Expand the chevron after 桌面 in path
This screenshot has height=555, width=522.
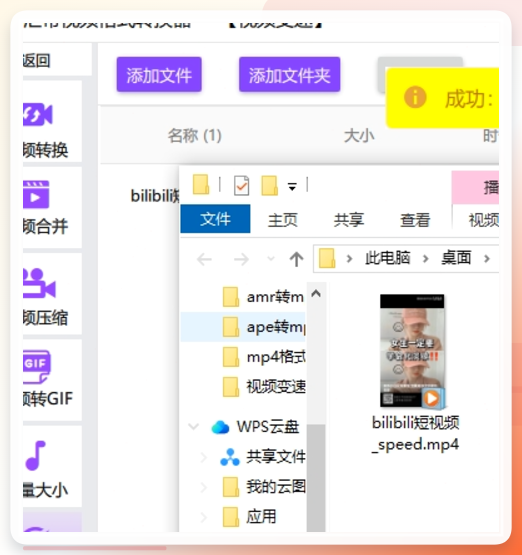pyautogui.click(x=487, y=259)
